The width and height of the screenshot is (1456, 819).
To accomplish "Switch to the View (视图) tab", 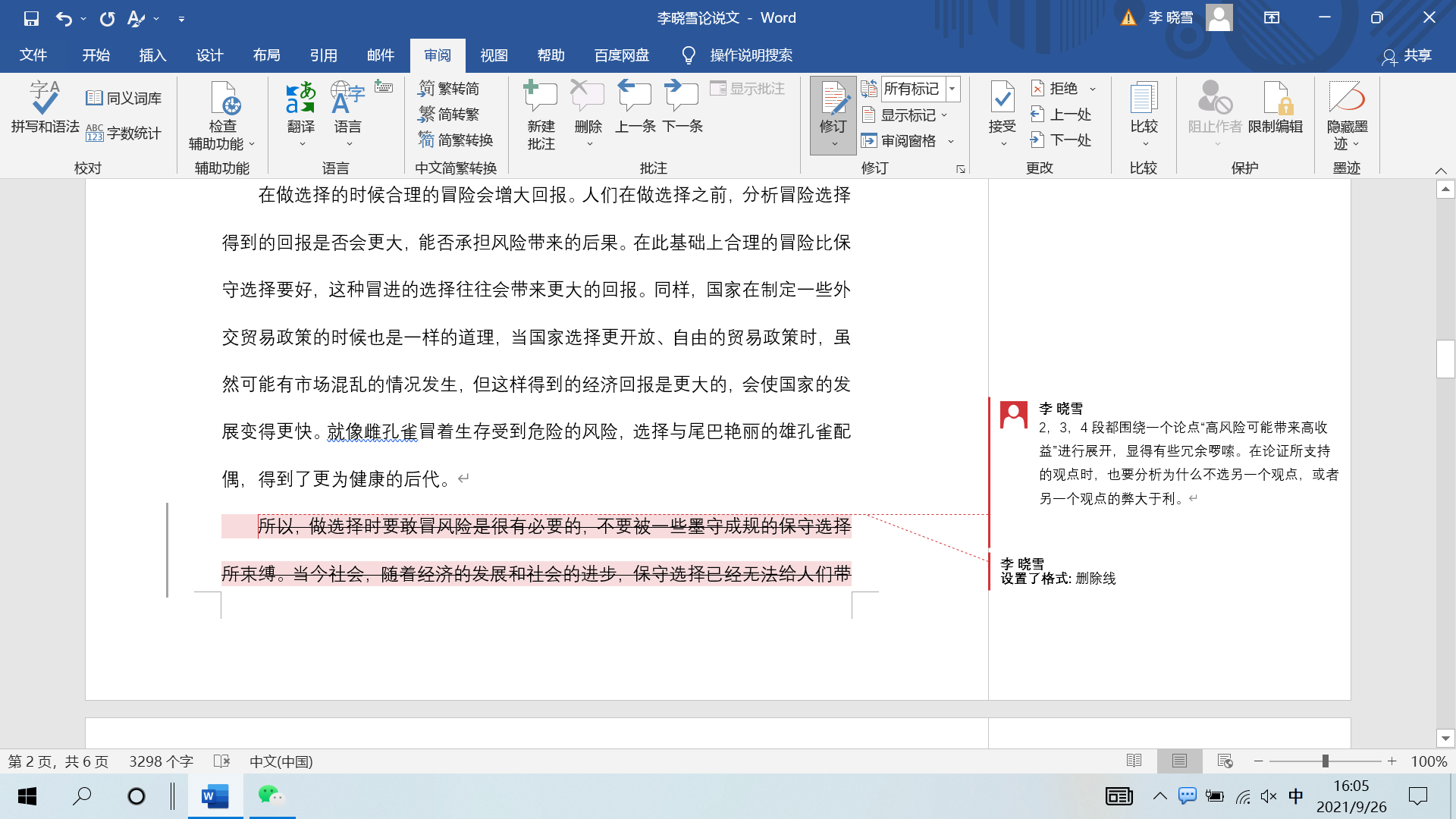I will (494, 55).
